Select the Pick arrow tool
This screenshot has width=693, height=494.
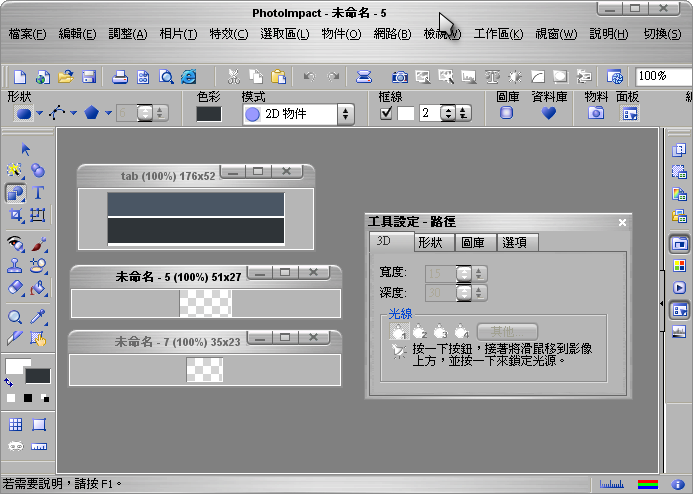(25, 149)
